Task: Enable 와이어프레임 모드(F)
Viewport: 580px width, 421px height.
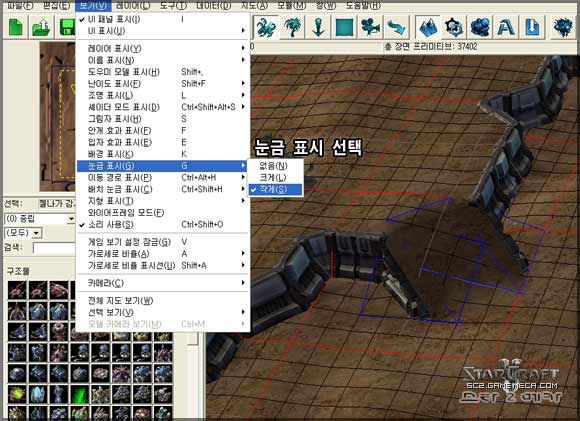Action: click(163, 213)
